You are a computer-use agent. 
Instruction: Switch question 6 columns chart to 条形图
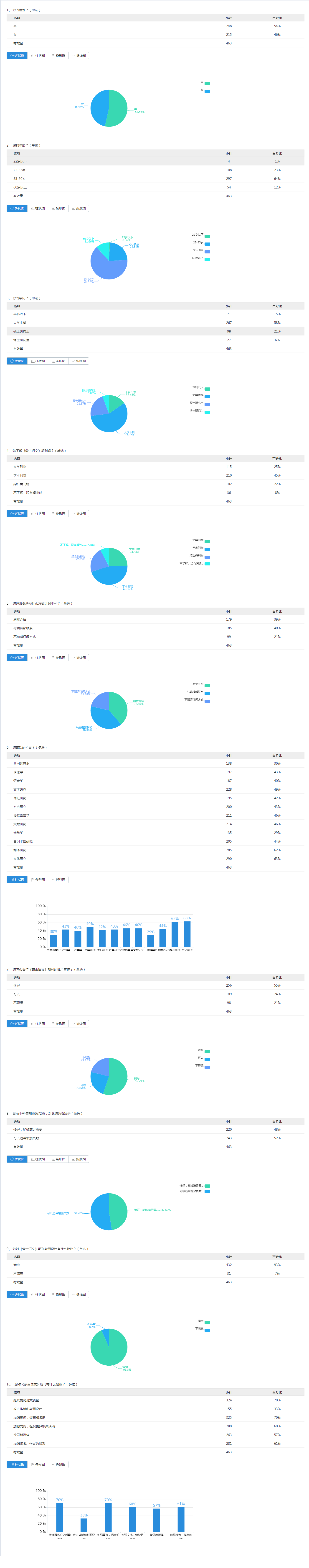pos(38,879)
